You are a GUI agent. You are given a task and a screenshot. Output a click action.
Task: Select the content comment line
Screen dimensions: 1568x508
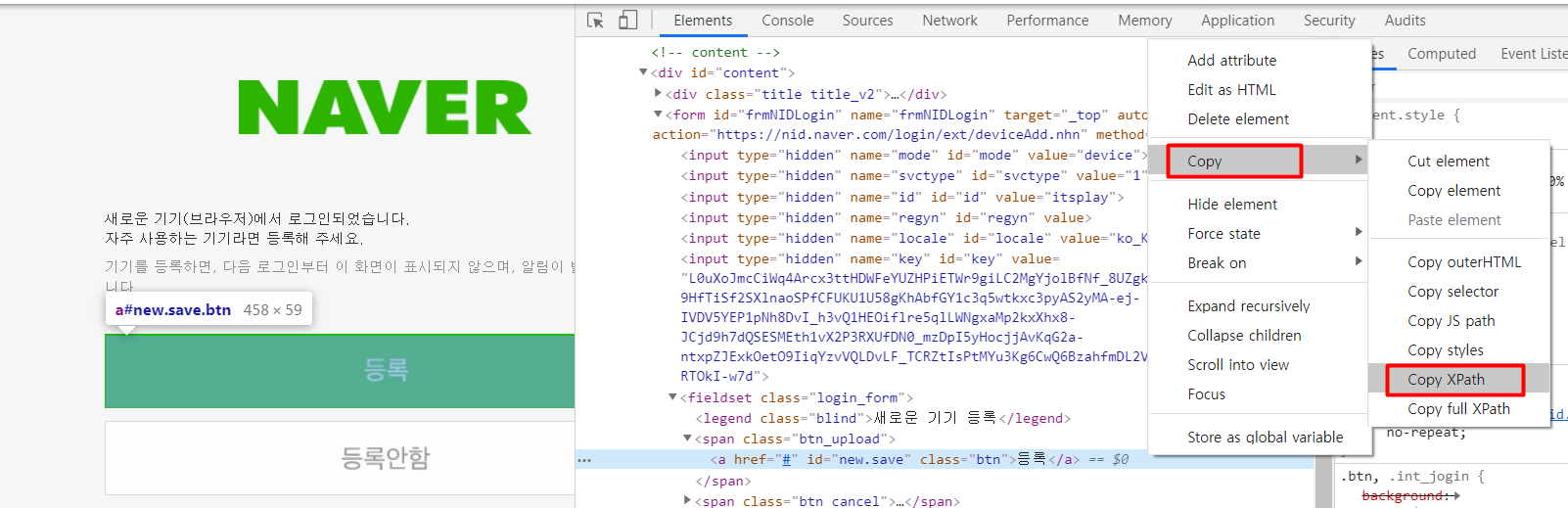pyautogui.click(x=715, y=53)
